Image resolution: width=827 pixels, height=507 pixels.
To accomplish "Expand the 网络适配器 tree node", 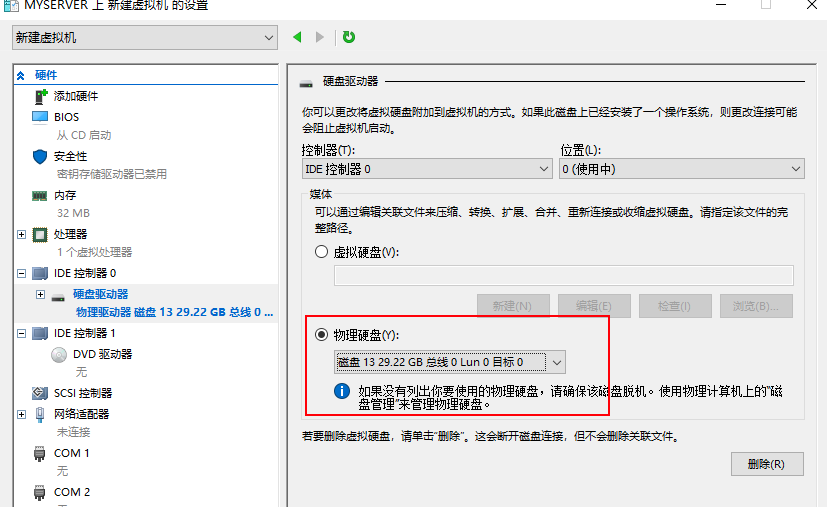I will 22,414.
